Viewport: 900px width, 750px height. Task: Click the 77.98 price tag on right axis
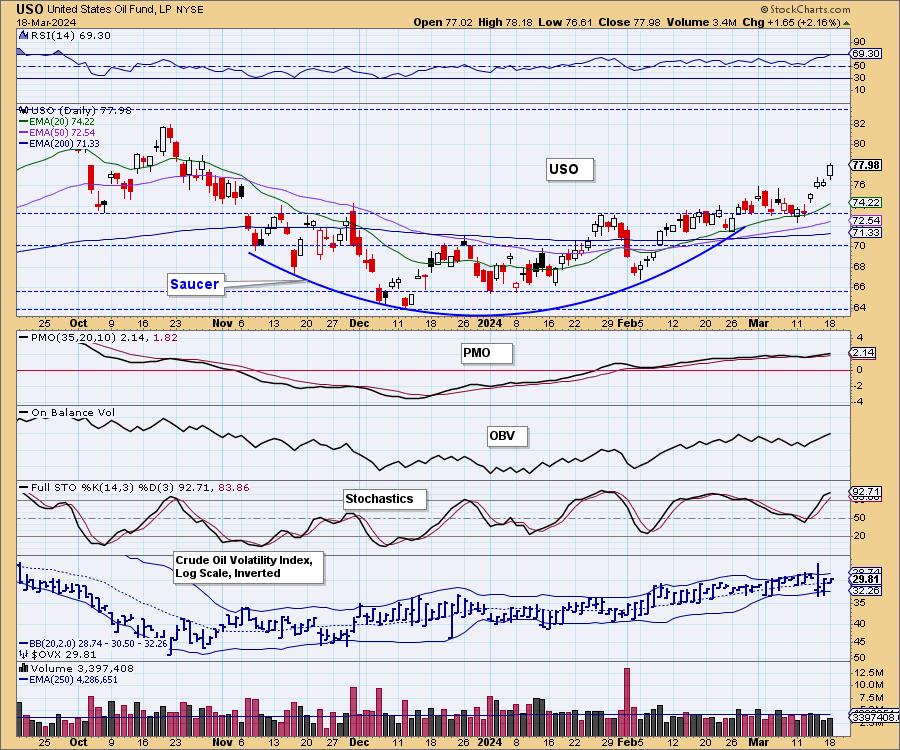tap(866, 165)
